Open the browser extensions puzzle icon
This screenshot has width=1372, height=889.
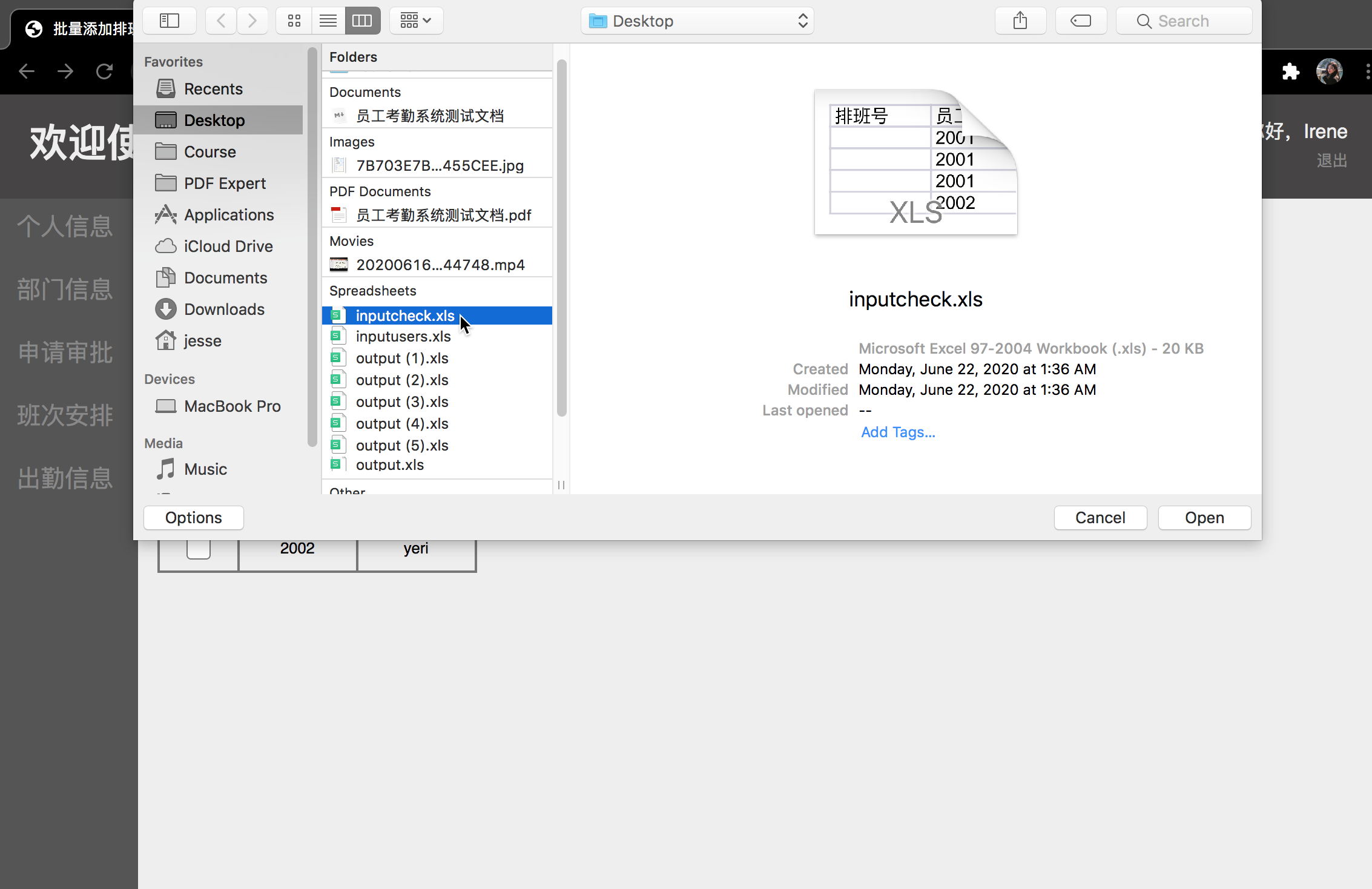click(1290, 72)
